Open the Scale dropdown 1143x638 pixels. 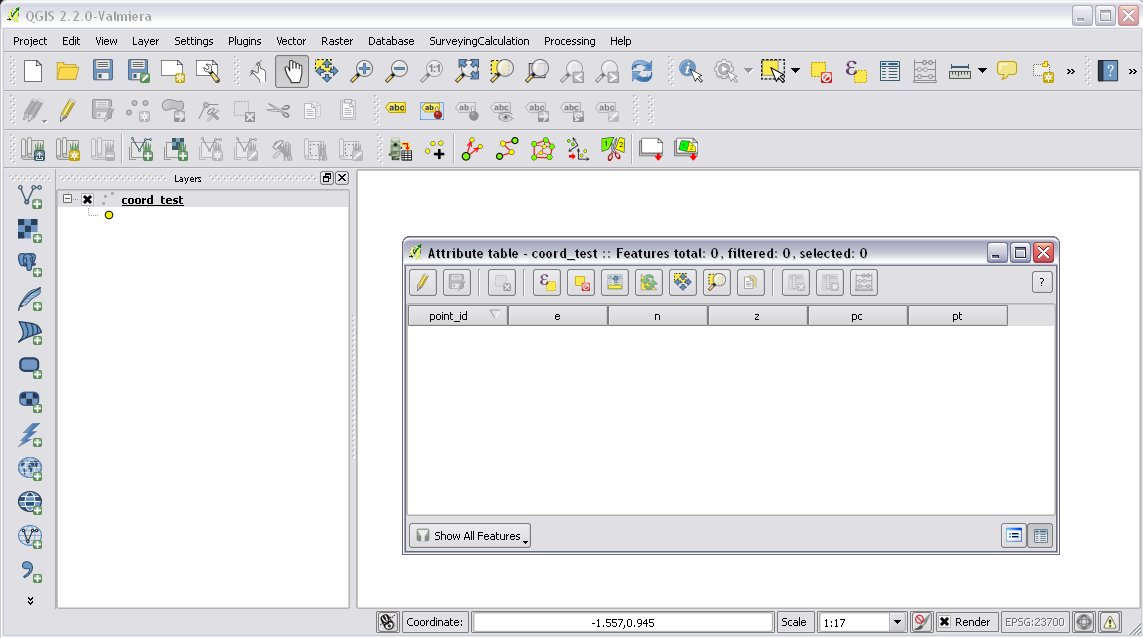[897, 622]
